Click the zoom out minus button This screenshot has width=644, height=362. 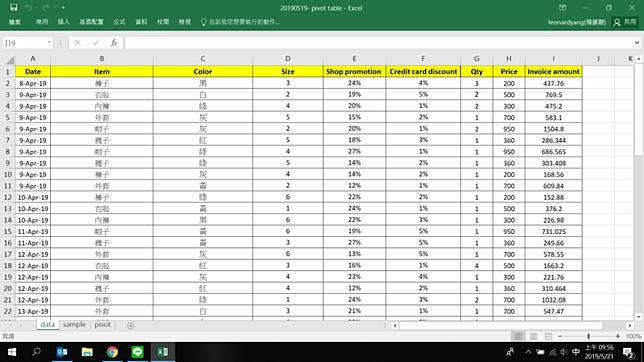click(560, 336)
